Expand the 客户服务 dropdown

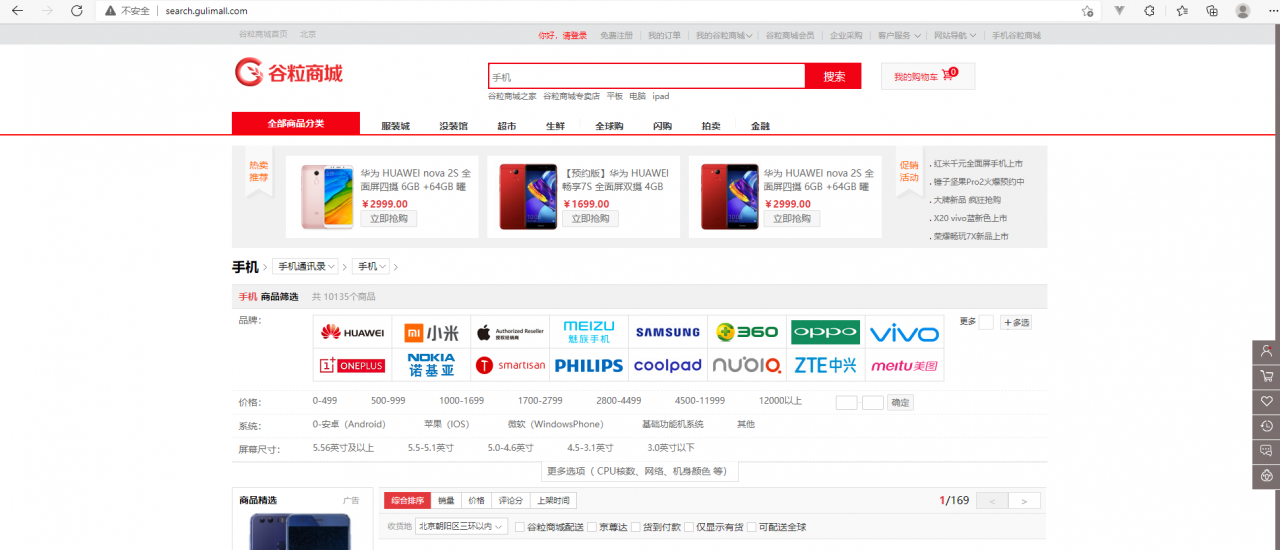(900, 35)
